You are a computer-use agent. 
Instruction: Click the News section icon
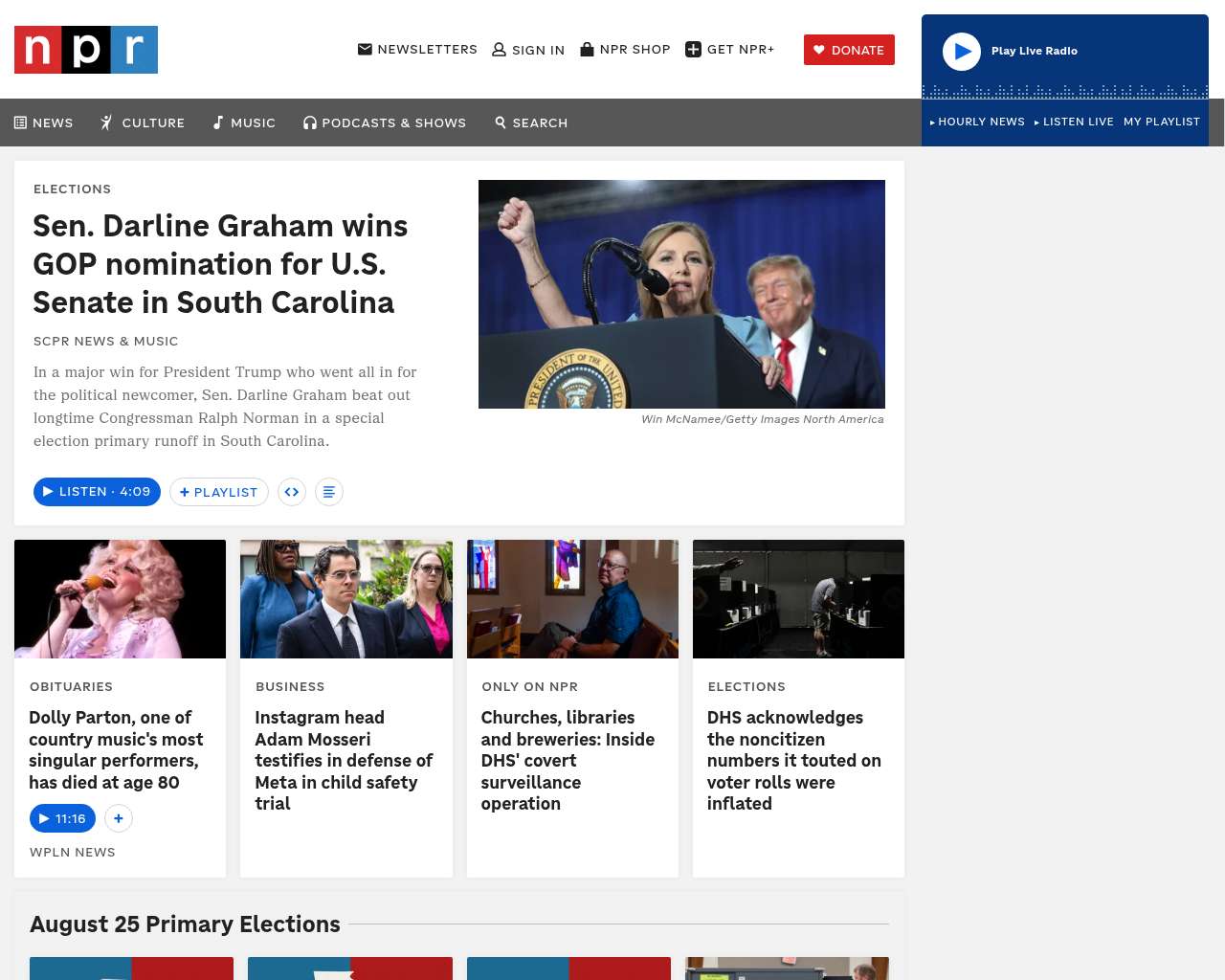tap(20, 122)
